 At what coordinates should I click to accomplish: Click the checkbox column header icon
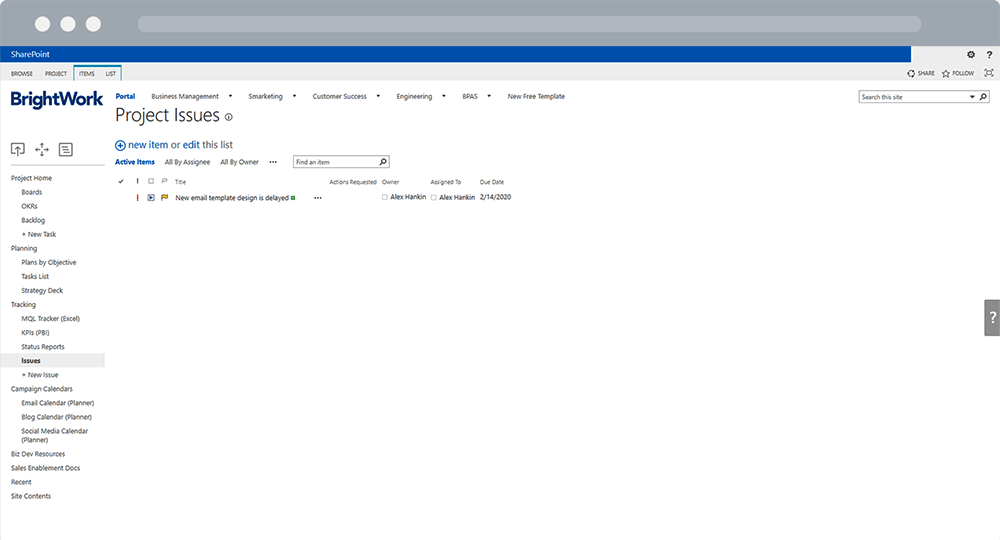pos(151,182)
